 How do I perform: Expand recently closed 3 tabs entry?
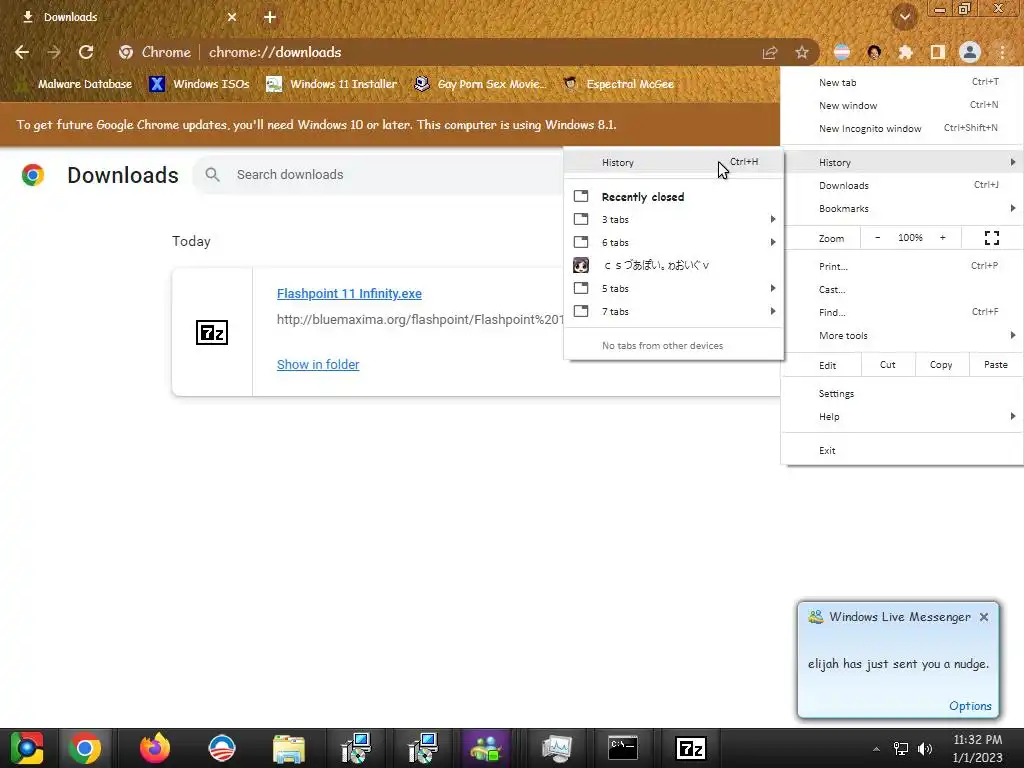[x=673, y=219]
